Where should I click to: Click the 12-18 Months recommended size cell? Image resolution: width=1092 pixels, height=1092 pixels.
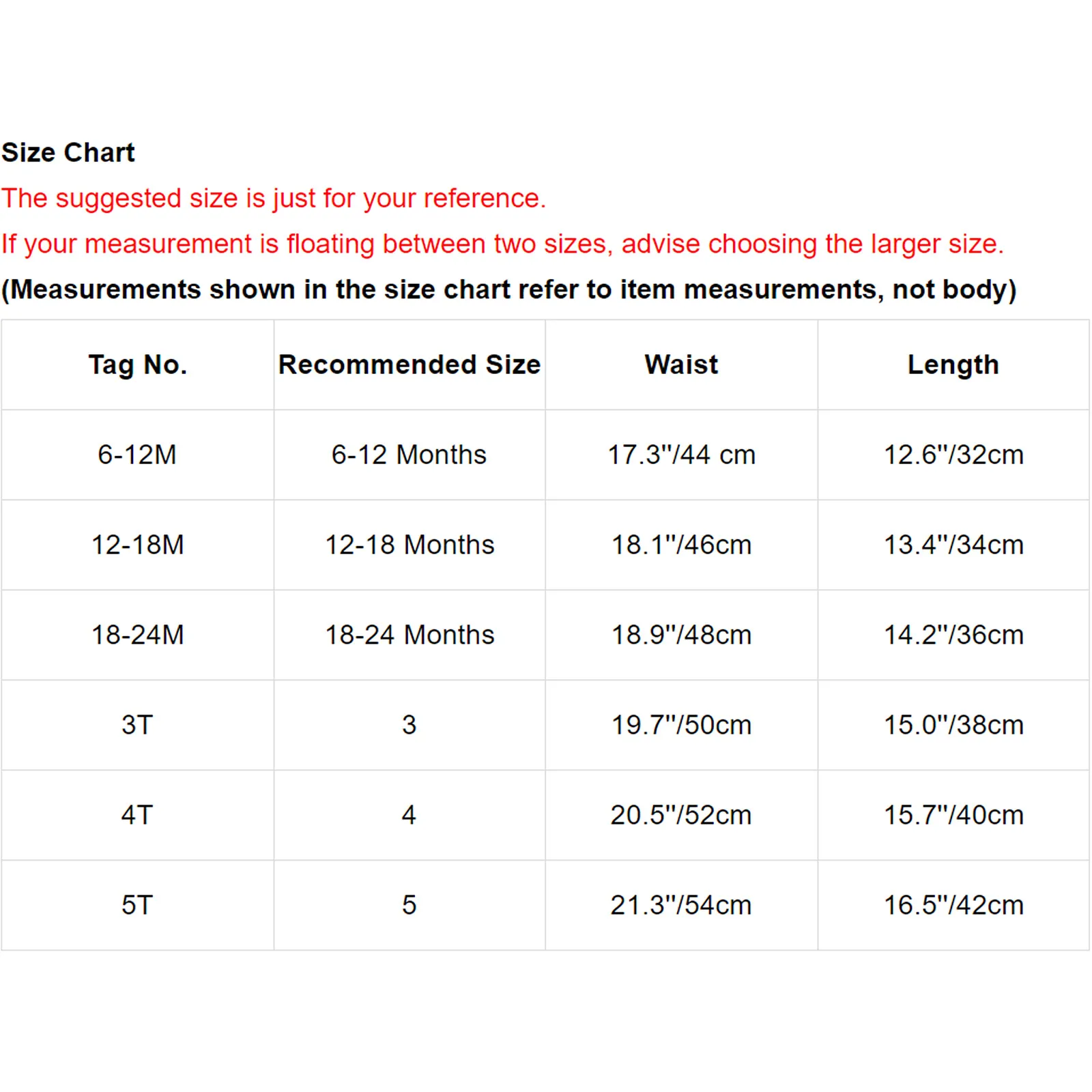pos(409,545)
